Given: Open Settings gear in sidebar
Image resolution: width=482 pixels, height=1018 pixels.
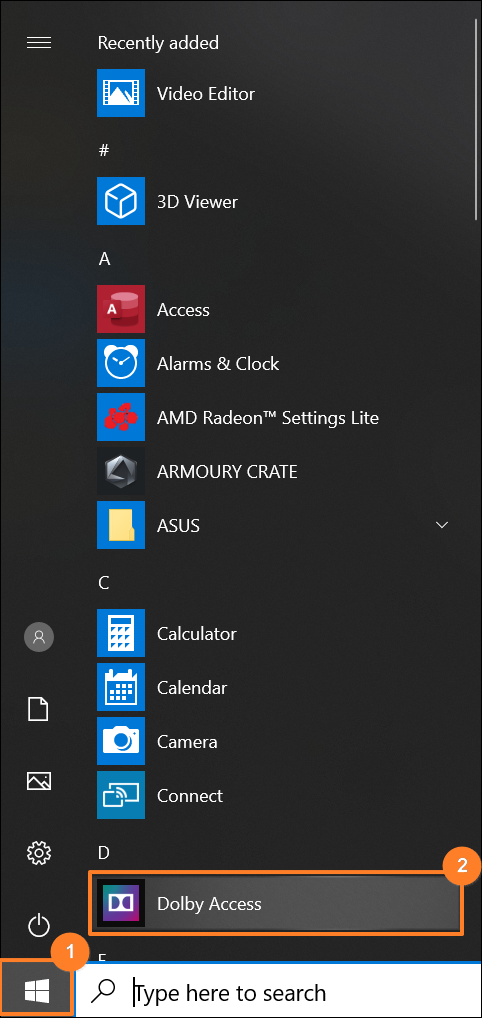Looking at the screenshot, I should (38, 851).
